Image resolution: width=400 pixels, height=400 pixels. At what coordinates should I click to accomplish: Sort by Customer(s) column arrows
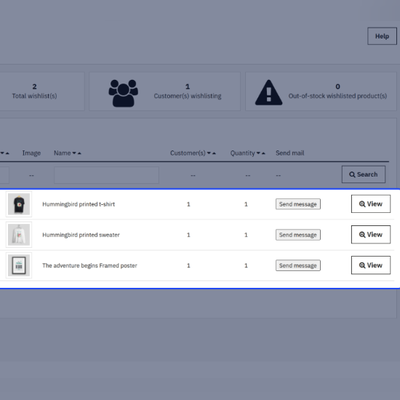tap(212, 153)
